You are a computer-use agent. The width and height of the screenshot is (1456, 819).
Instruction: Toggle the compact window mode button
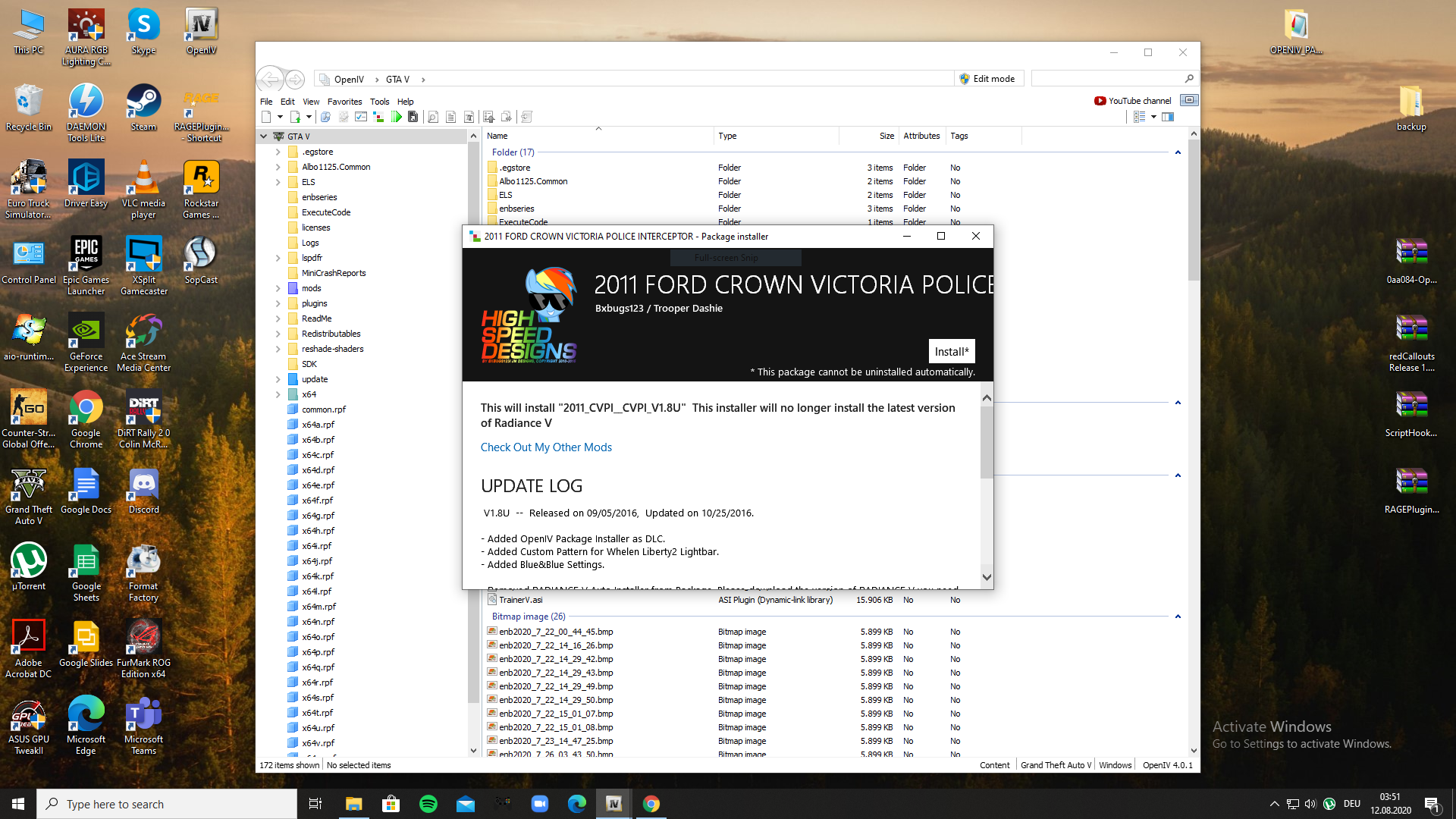[x=1189, y=100]
